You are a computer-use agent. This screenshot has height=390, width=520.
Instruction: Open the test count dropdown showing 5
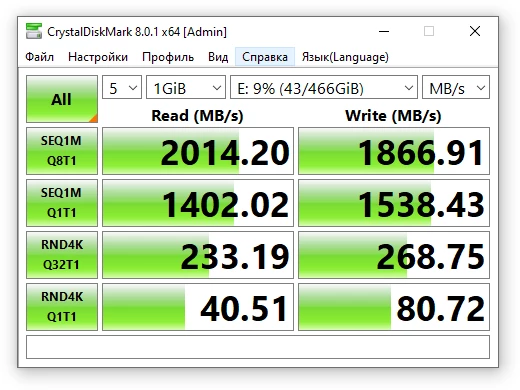pyautogui.click(x=122, y=87)
